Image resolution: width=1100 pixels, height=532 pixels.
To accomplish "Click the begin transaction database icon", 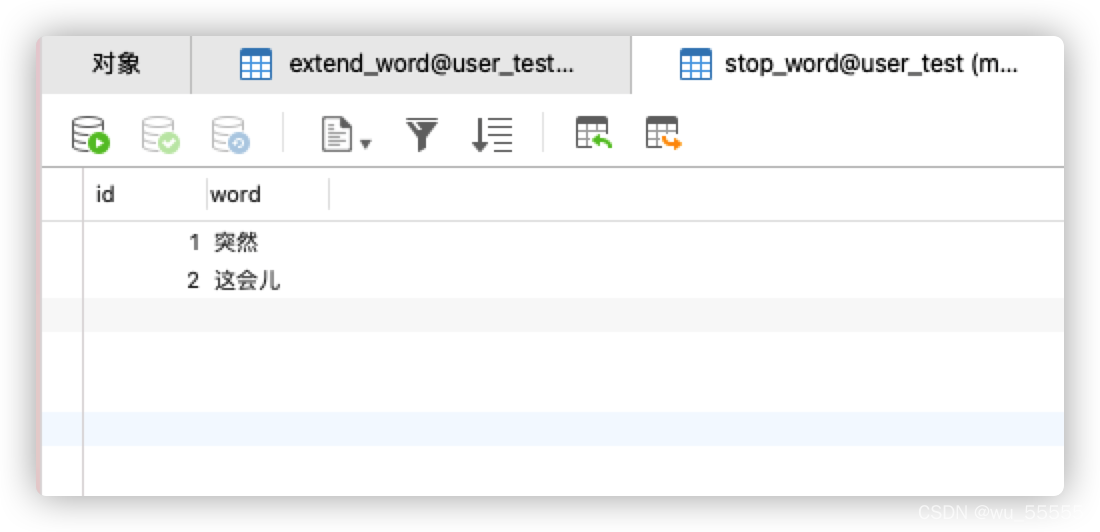I will (90, 134).
